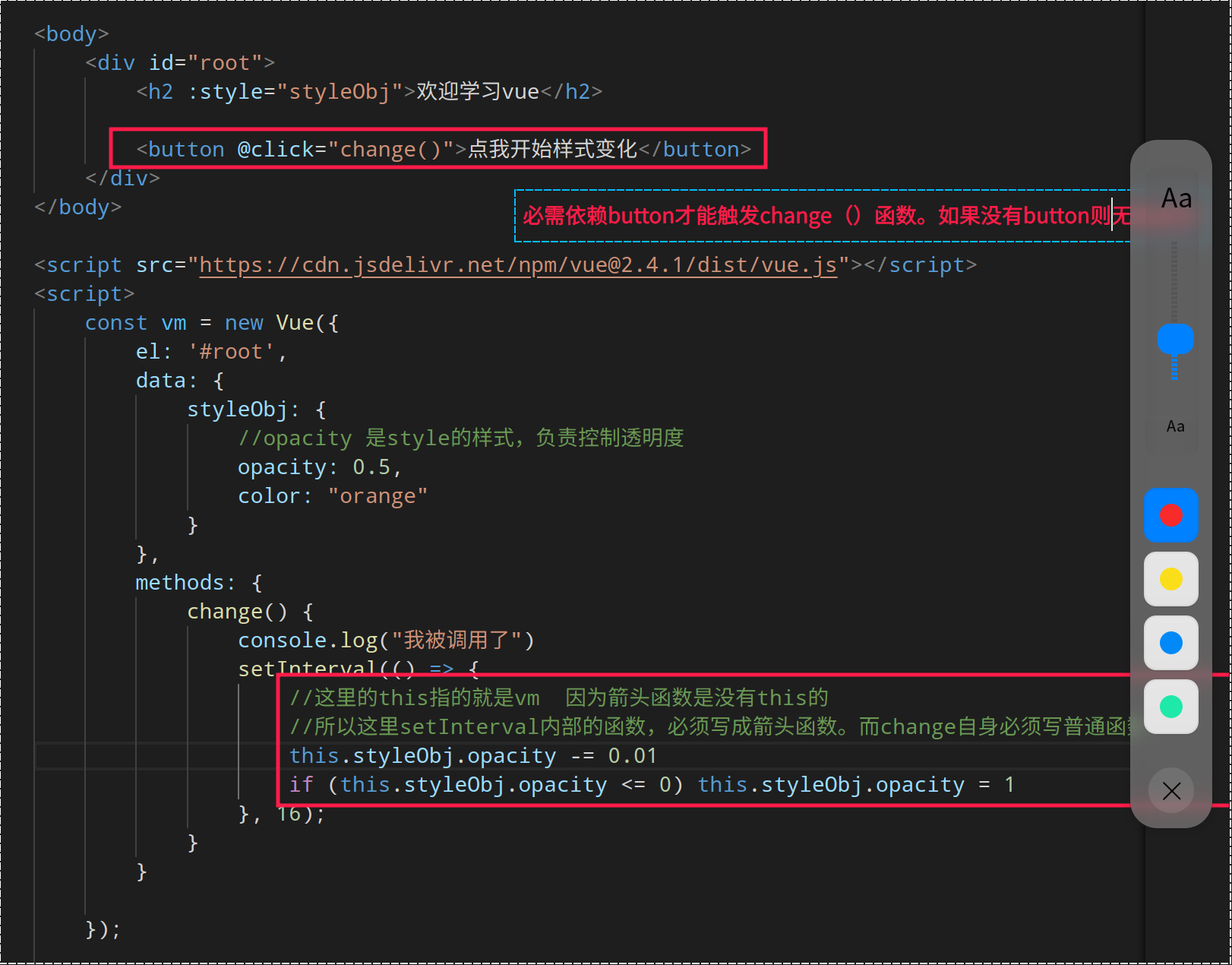Click the text el: '#root',

(211, 352)
